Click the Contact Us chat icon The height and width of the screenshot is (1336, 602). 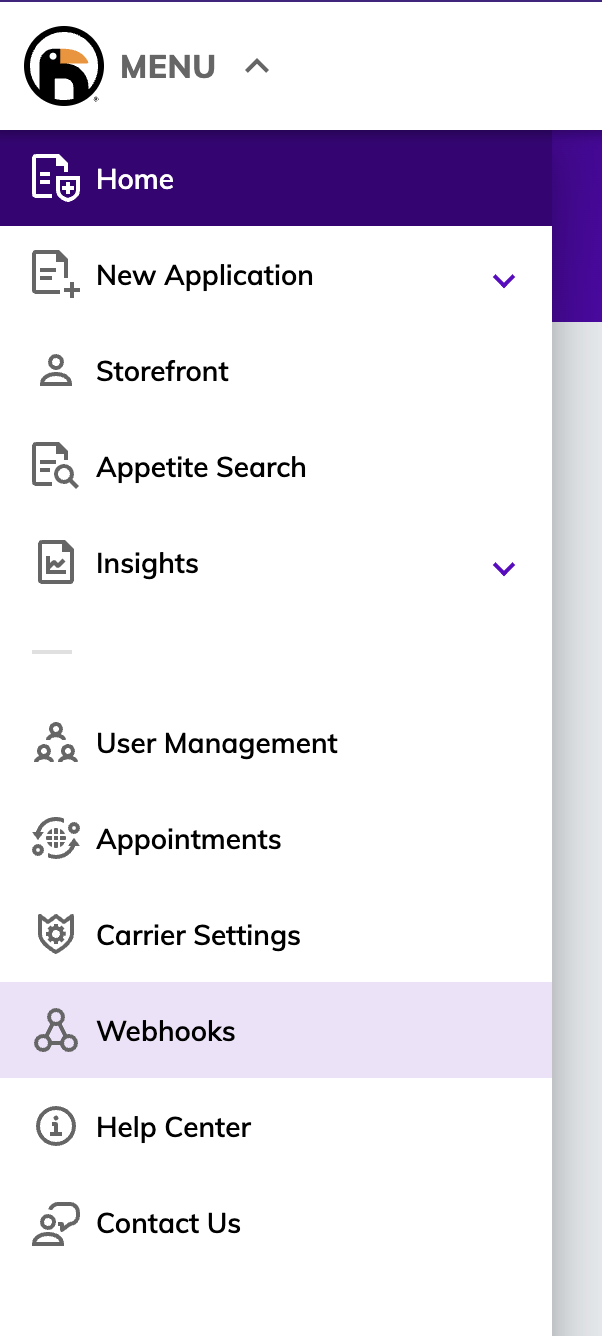[x=55, y=1223]
